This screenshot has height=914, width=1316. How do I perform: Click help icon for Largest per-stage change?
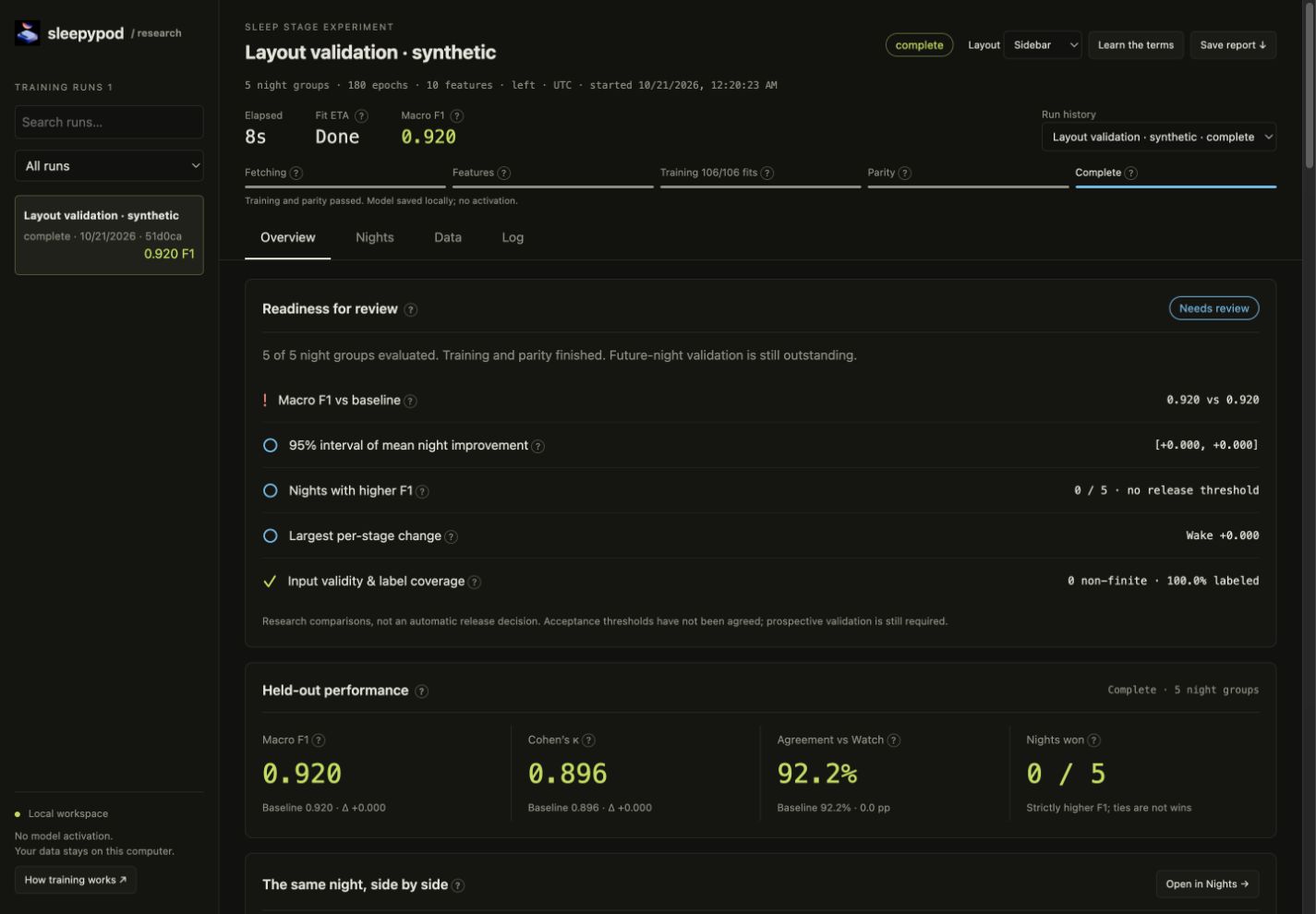(451, 536)
